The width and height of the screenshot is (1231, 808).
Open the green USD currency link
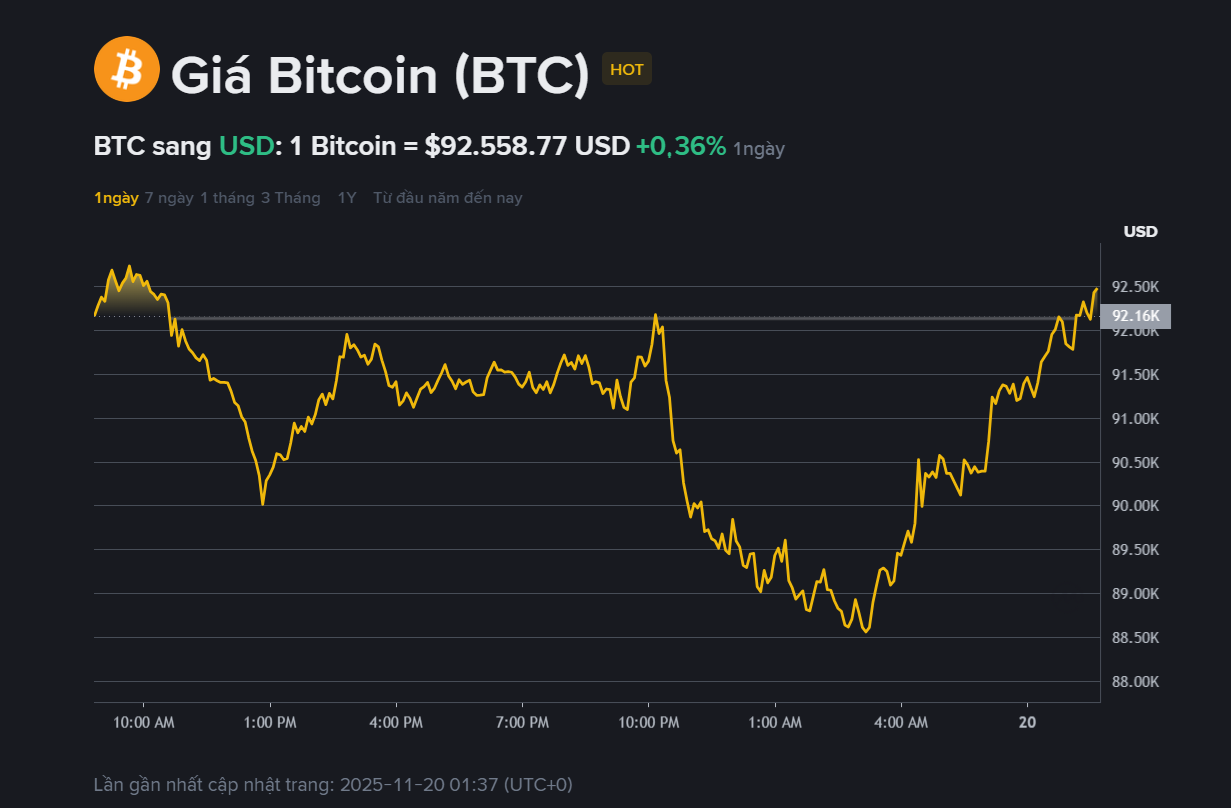(246, 146)
